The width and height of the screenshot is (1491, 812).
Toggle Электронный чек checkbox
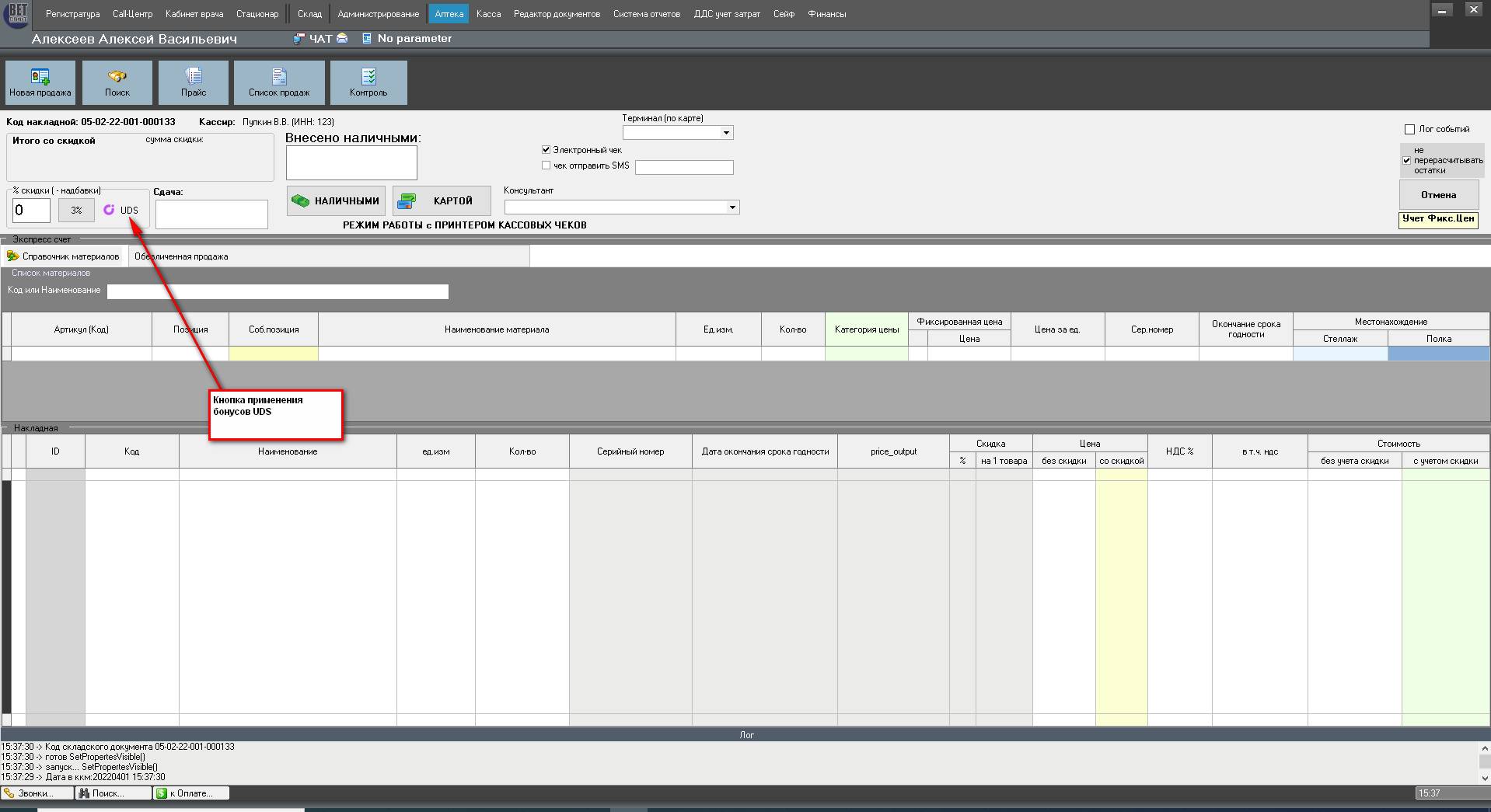(546, 150)
